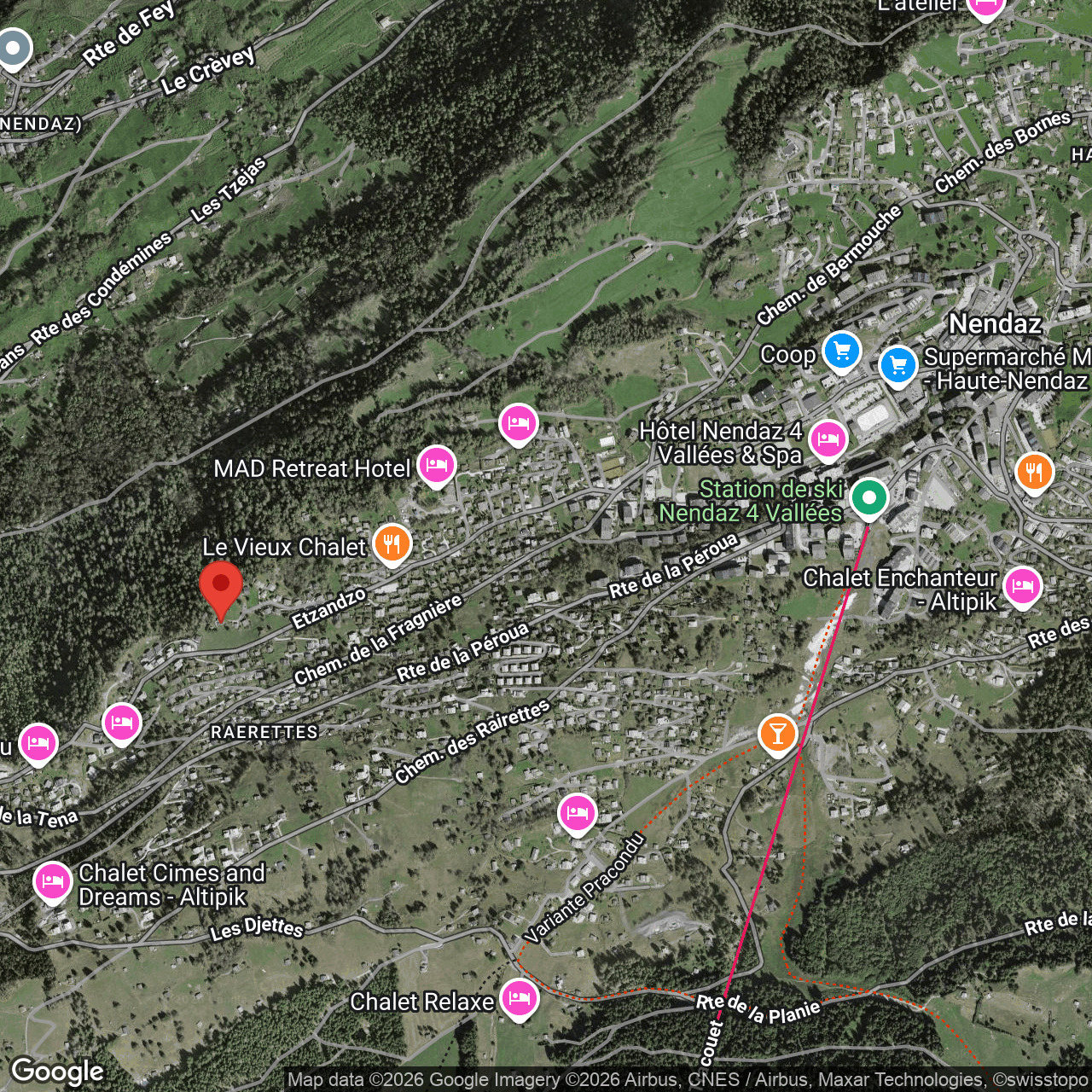Click the Station de ski Nendaz label
This screenshot has width=1092, height=1092.
751,501
